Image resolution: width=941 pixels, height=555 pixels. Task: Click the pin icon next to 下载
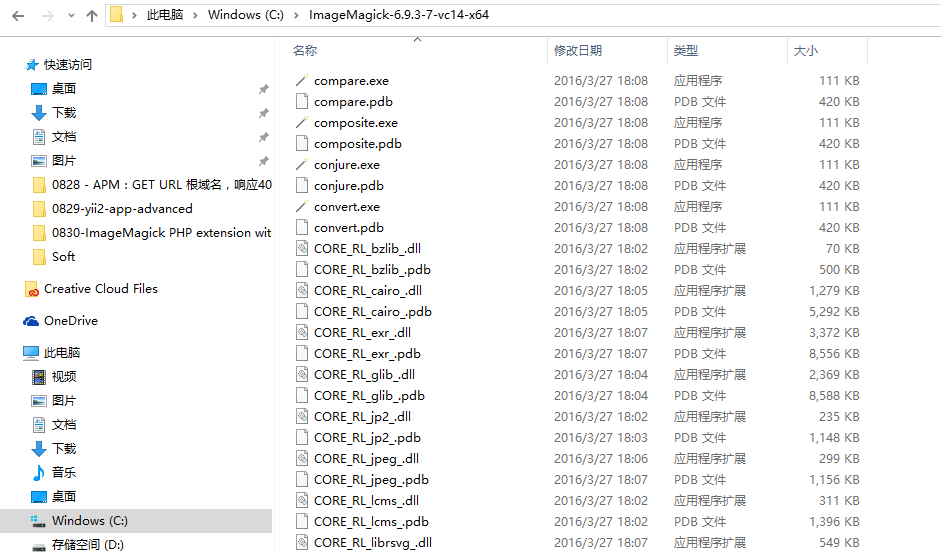pyautogui.click(x=263, y=113)
